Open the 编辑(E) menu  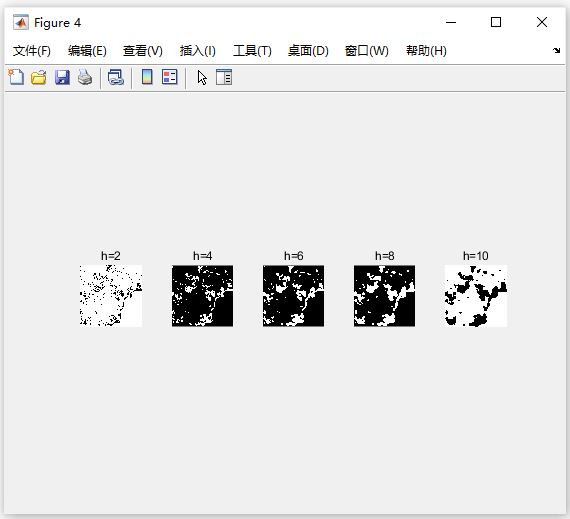click(x=87, y=51)
